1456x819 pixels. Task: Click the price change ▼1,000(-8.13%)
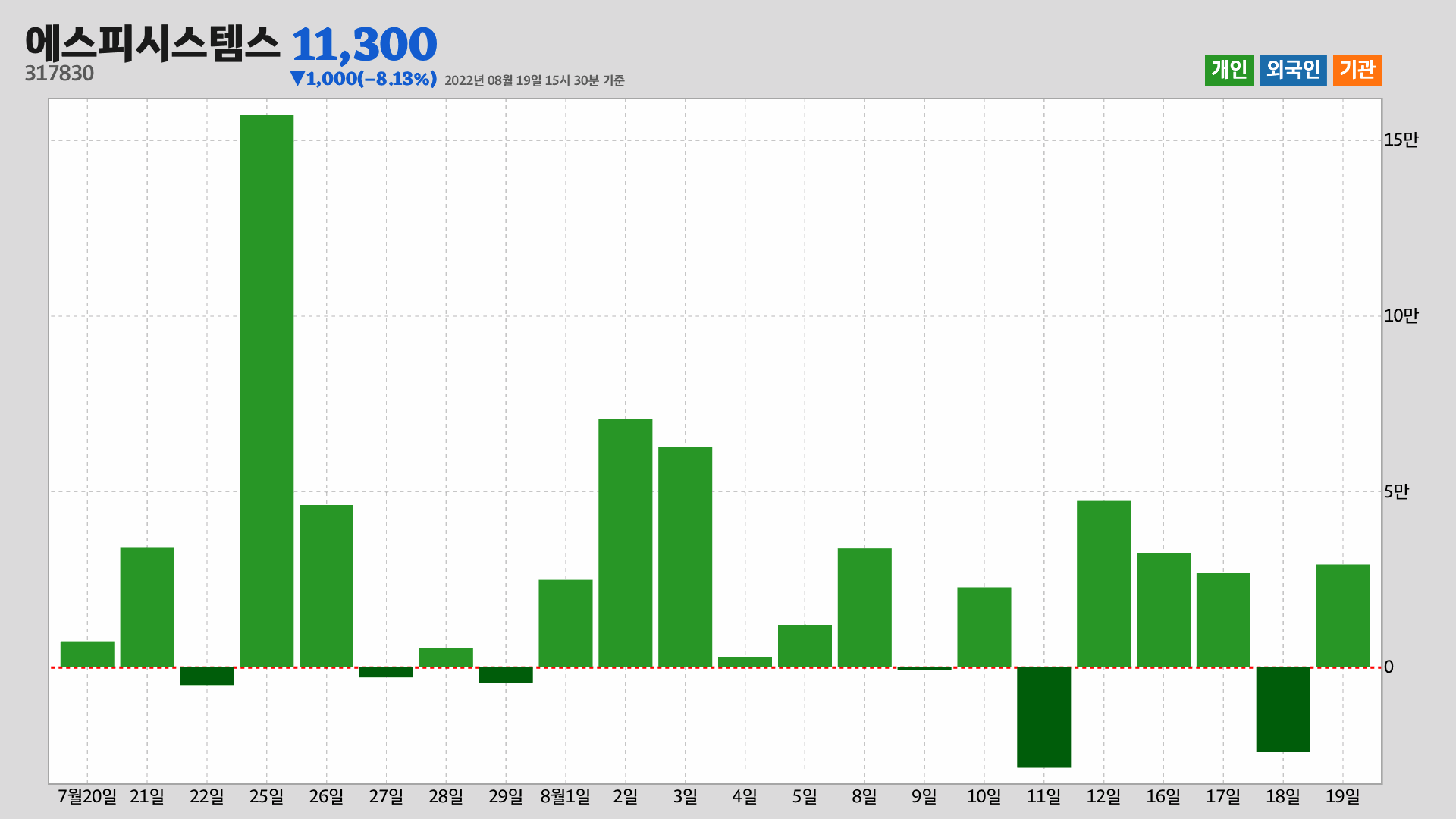(363, 79)
